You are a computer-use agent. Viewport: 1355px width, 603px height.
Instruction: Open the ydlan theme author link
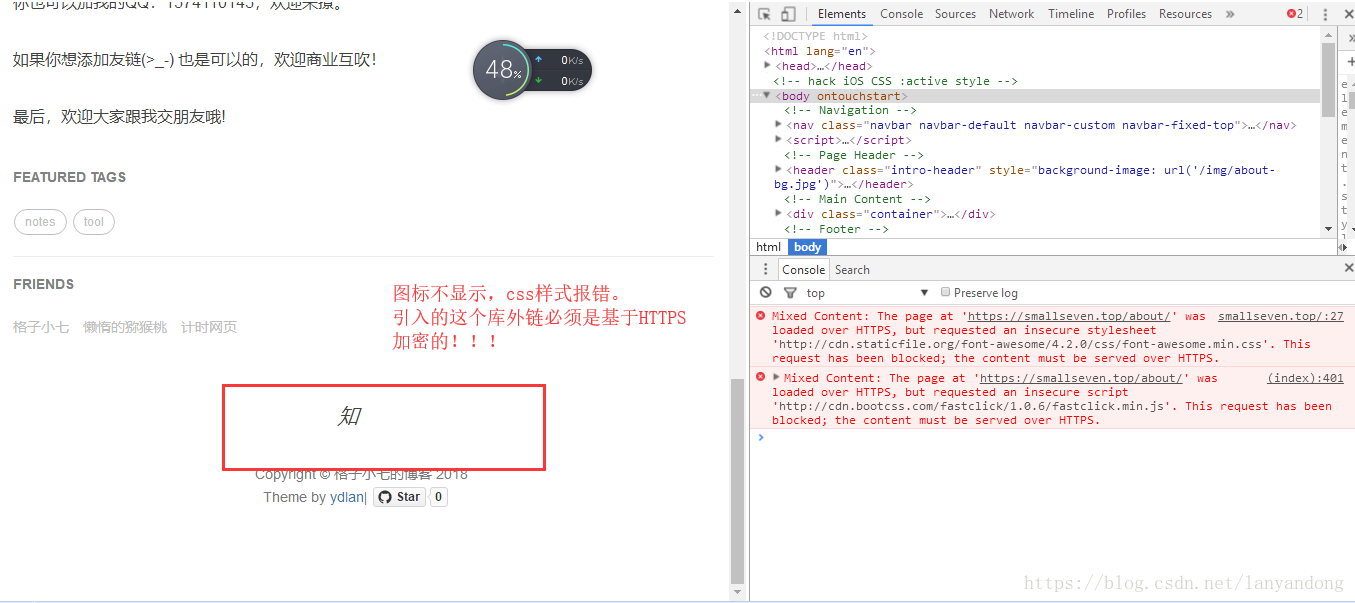[347, 497]
